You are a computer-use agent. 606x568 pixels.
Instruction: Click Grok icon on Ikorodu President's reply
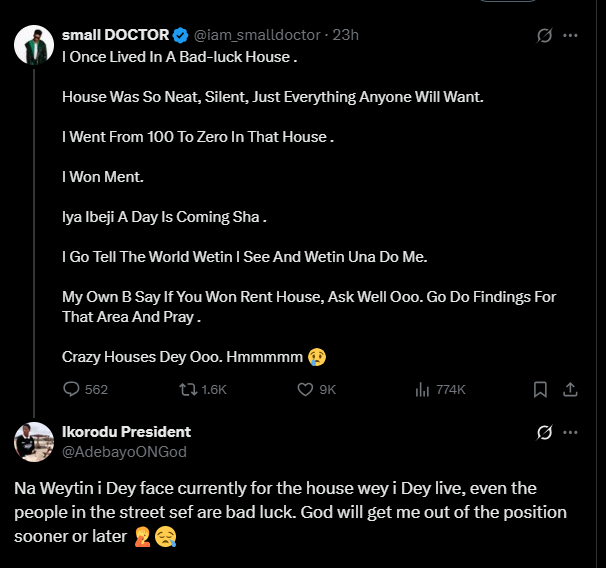[x=545, y=433]
